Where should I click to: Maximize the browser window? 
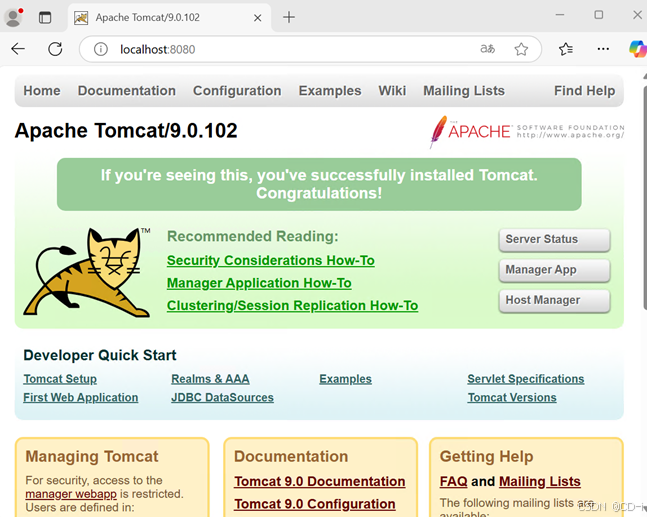(x=598, y=15)
